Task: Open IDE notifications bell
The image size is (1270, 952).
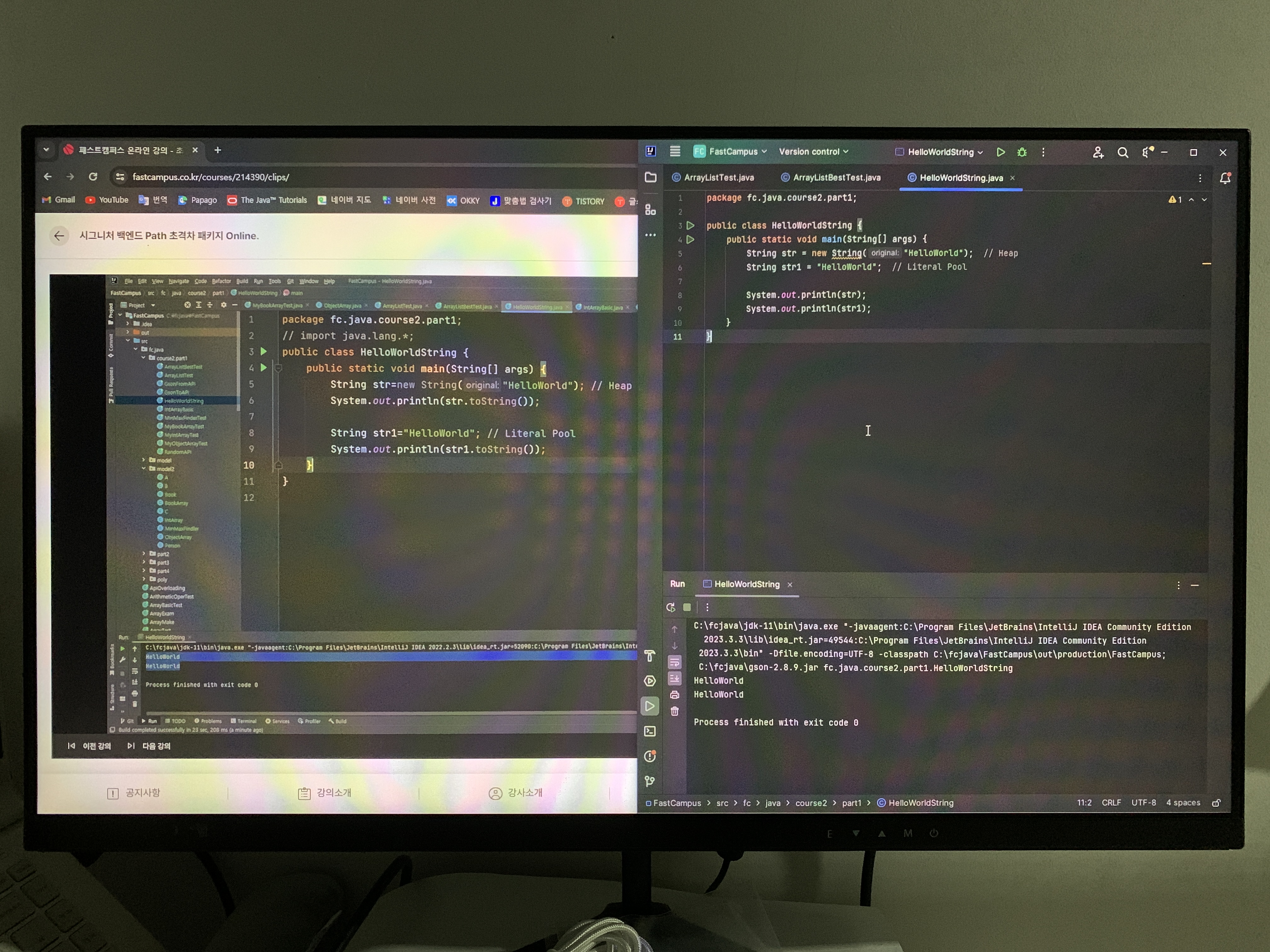Action: pos(1225,178)
